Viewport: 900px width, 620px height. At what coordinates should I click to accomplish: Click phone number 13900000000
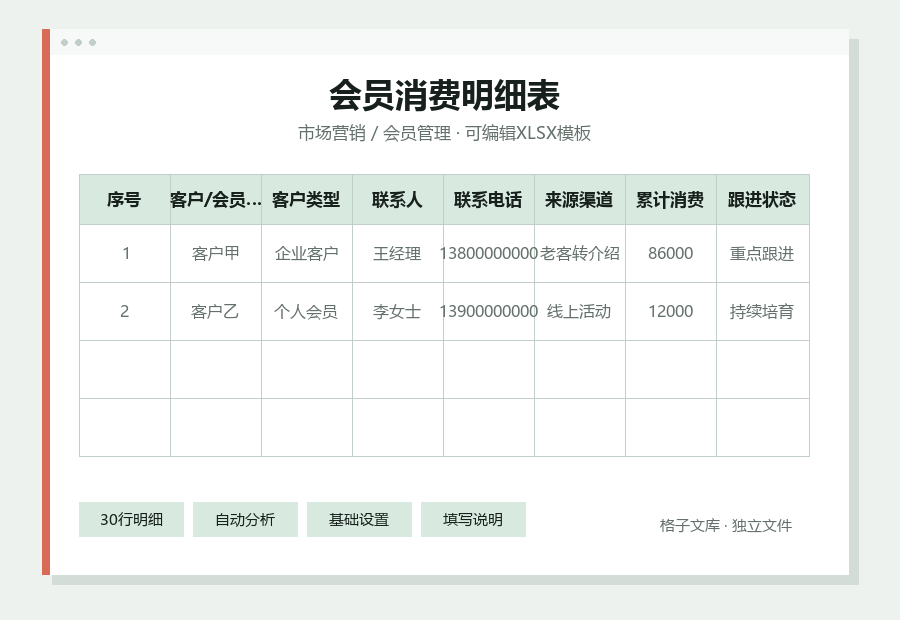[488, 311]
